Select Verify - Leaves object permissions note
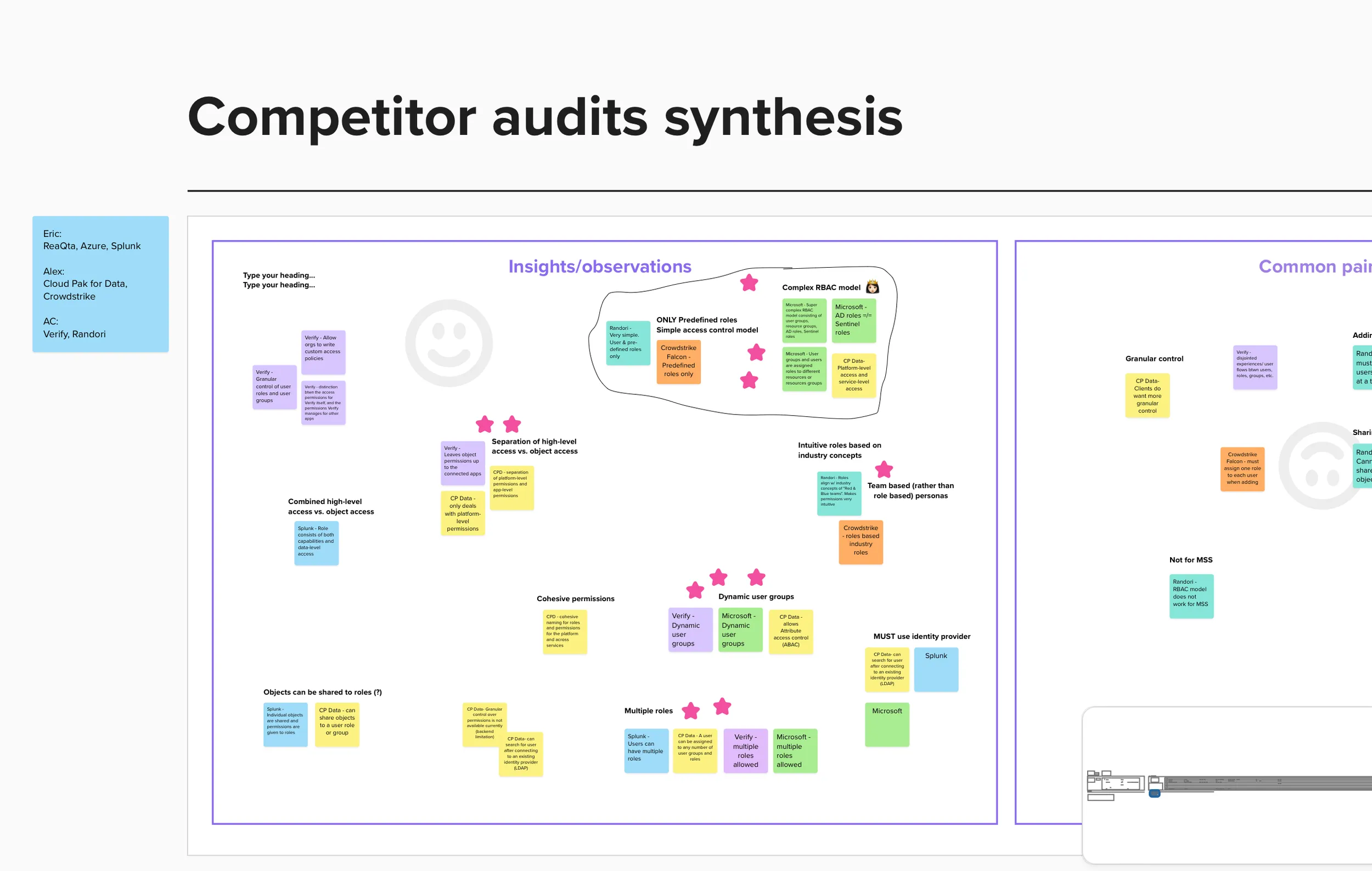 [463, 463]
